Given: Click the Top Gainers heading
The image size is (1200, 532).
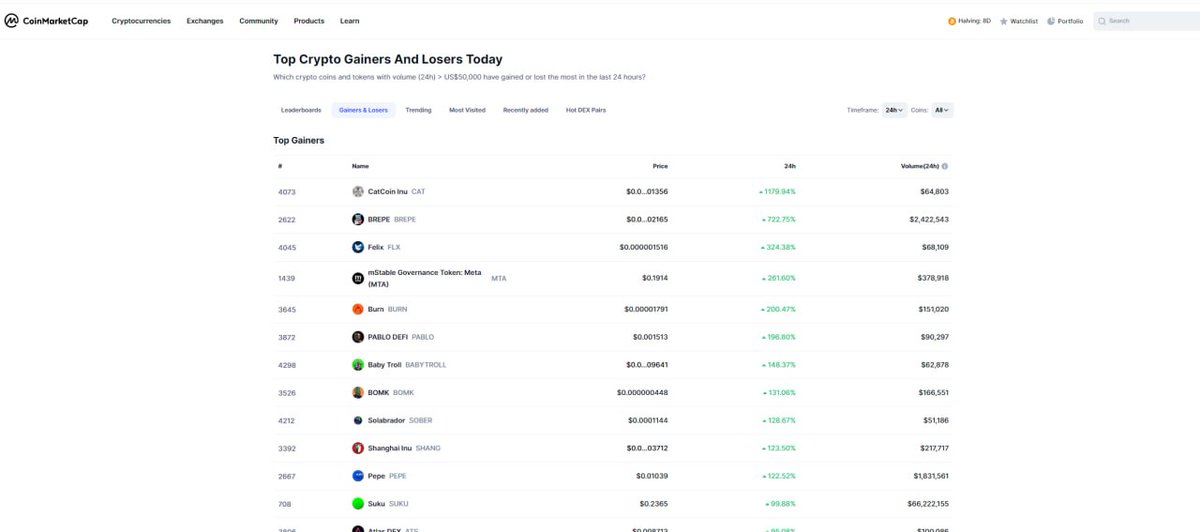Looking at the screenshot, I should tap(299, 141).
